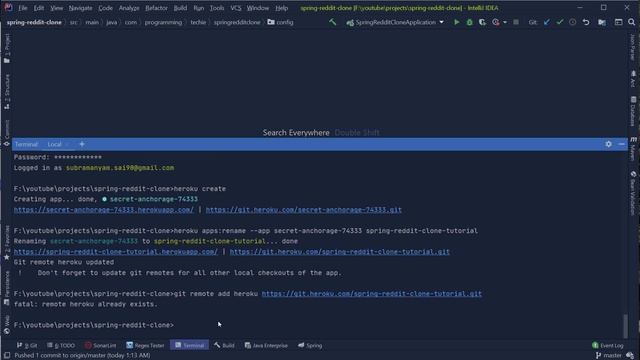640x360 pixels.
Task: Open the Edit menu
Action: click(39, 8)
